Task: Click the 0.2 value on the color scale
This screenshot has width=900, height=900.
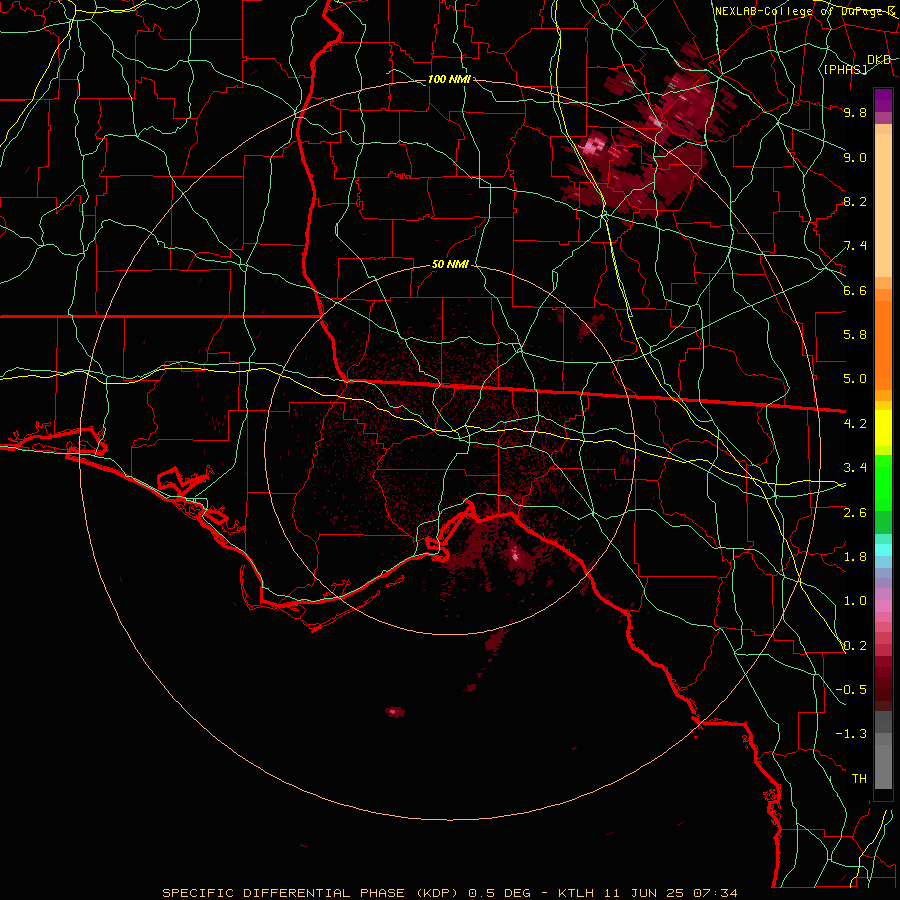Action: pos(855,646)
